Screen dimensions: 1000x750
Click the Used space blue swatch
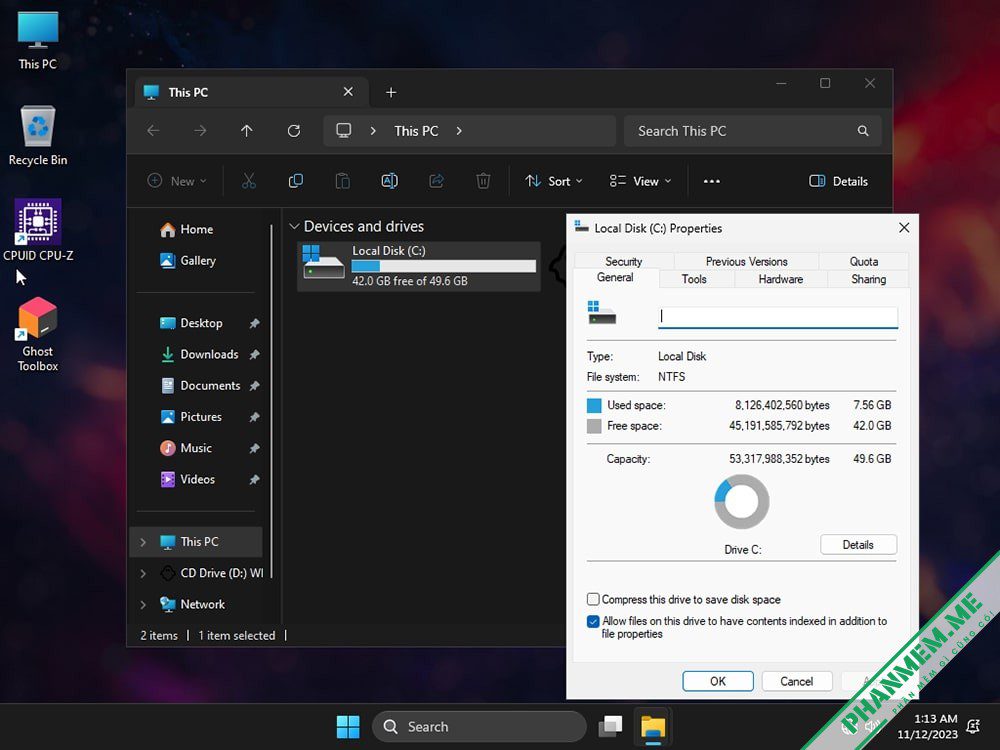(x=594, y=406)
